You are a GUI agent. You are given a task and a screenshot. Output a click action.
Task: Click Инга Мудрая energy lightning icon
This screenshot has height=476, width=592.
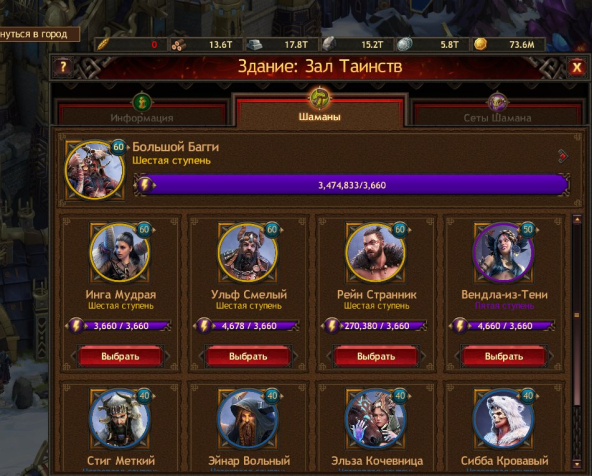pos(76,326)
